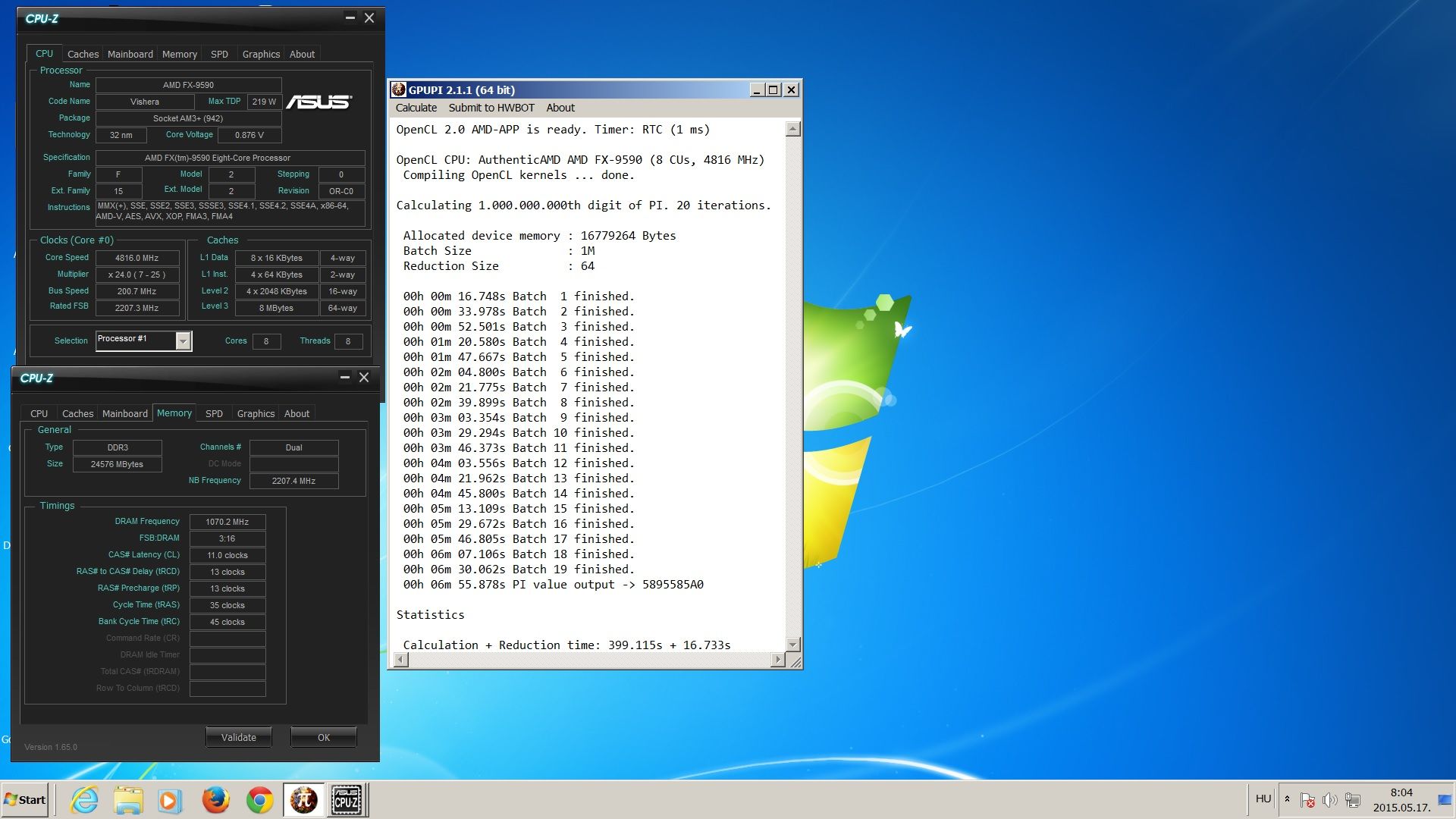Click the Multiplier x 24.0 value
This screenshot has width=1456, height=819.
pos(137,275)
